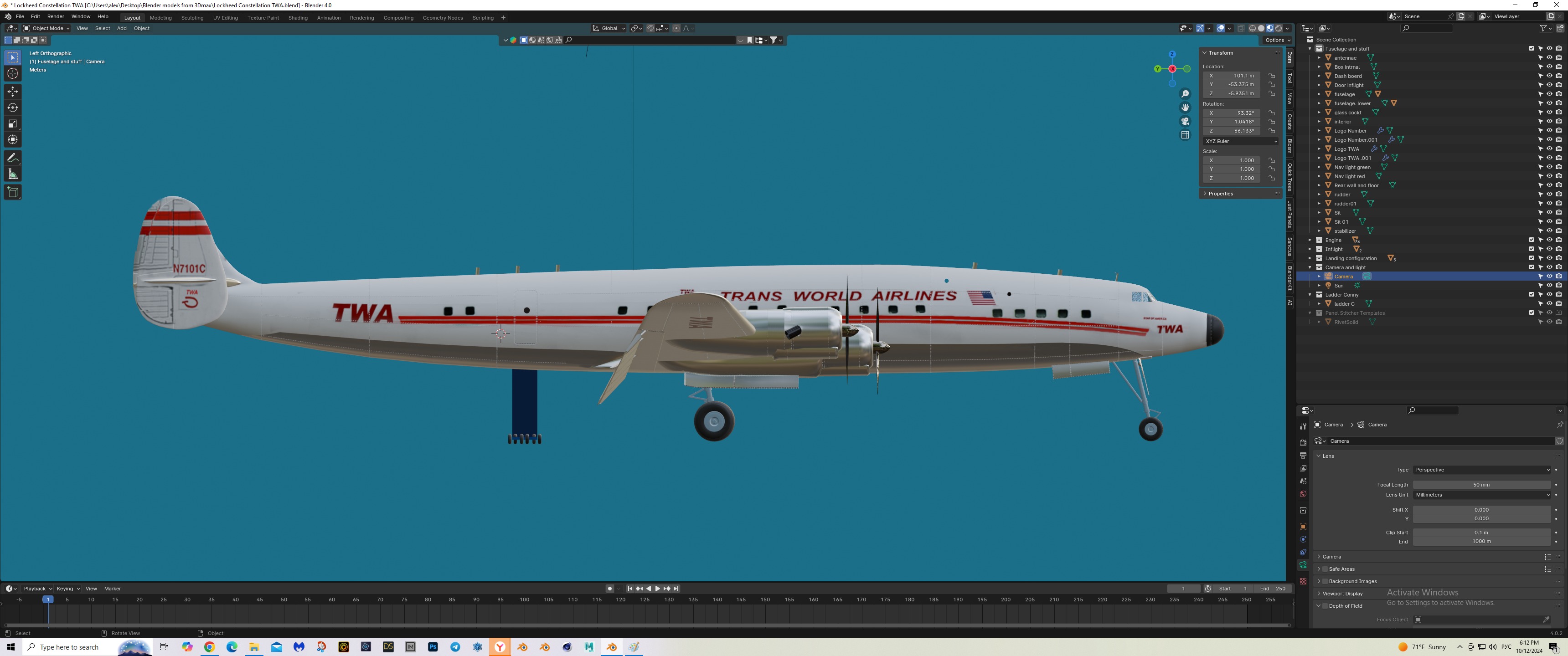Activate the Rotate tool
Screen dimensions: 1568x656
point(13,108)
